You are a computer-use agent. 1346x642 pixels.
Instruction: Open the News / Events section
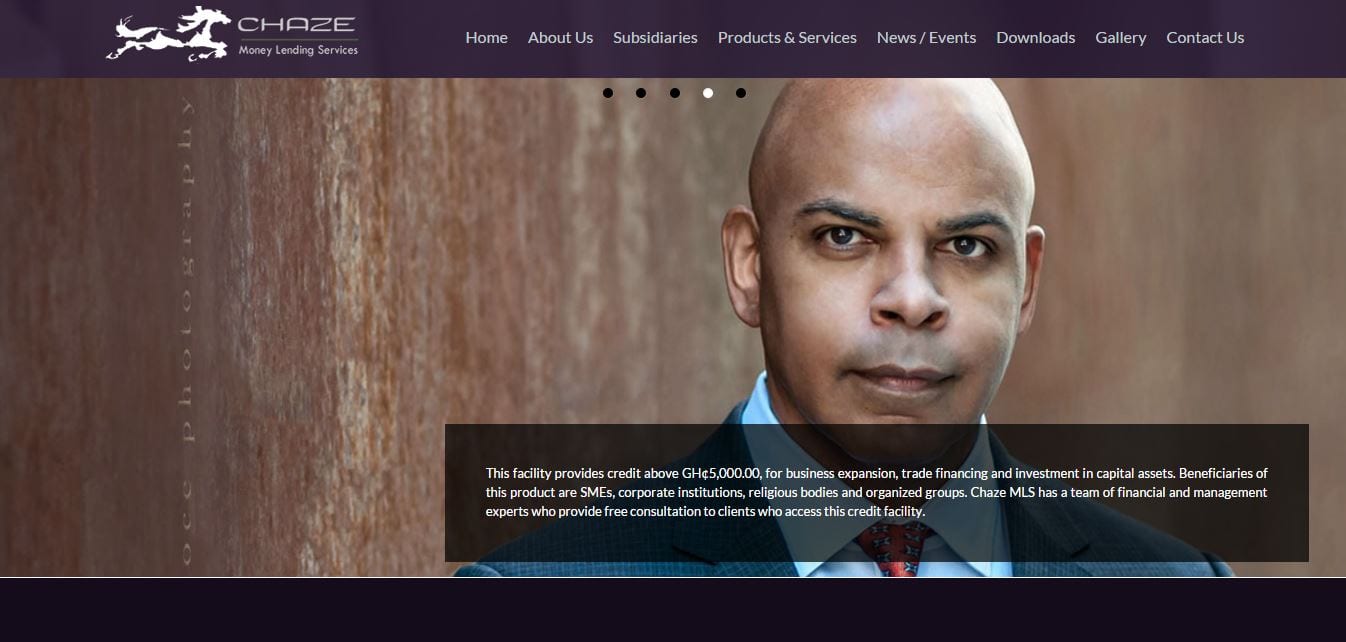(926, 37)
